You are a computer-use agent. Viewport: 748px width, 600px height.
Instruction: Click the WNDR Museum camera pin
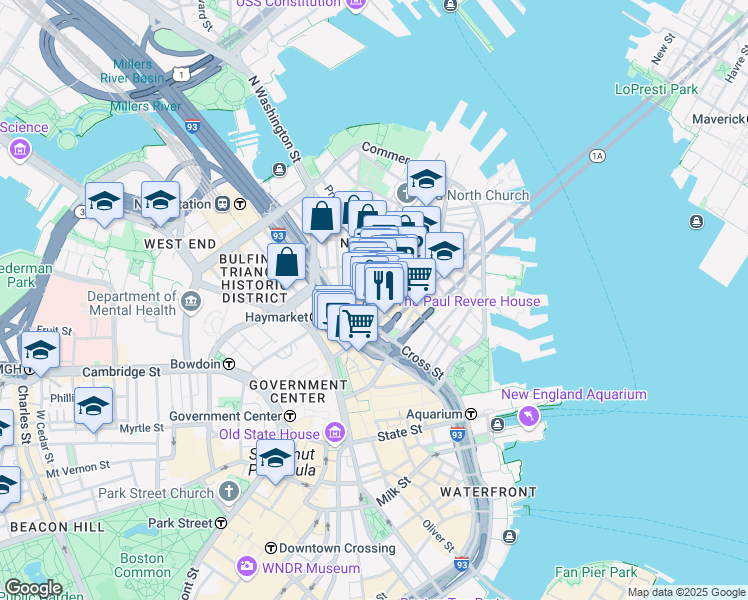(247, 567)
